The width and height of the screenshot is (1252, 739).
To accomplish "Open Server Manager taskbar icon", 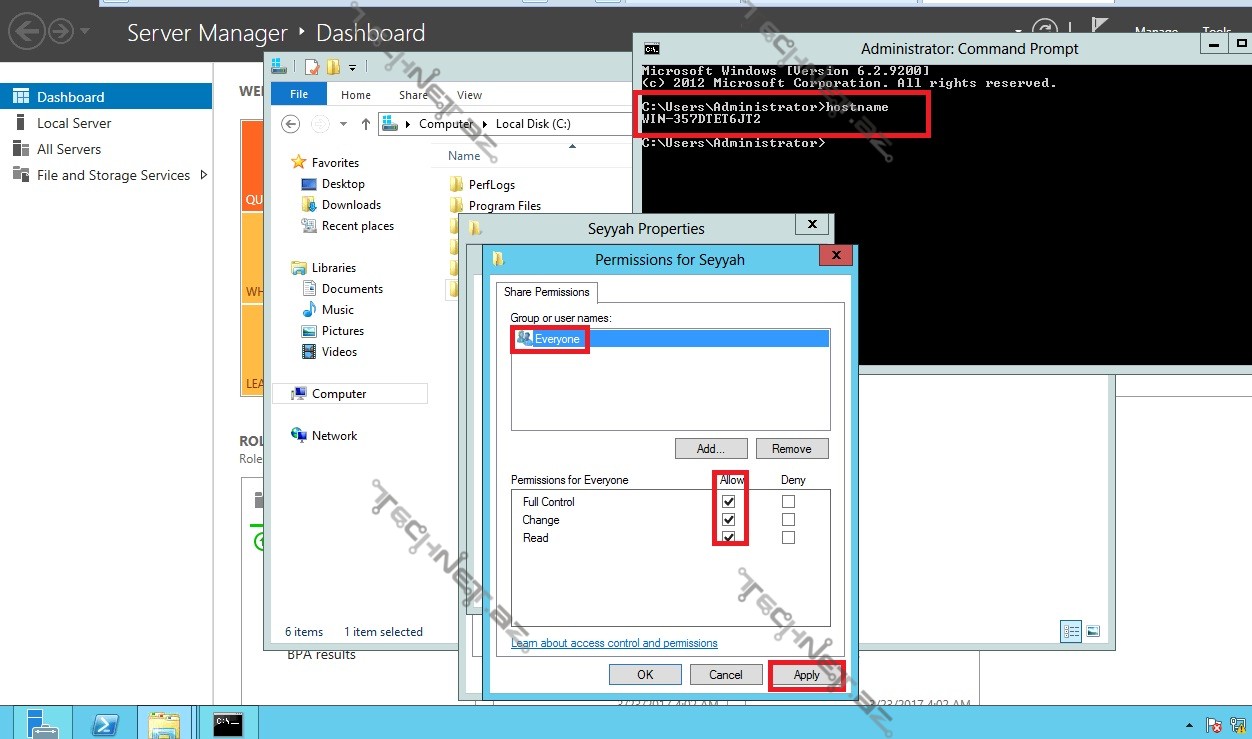I will pos(42,724).
